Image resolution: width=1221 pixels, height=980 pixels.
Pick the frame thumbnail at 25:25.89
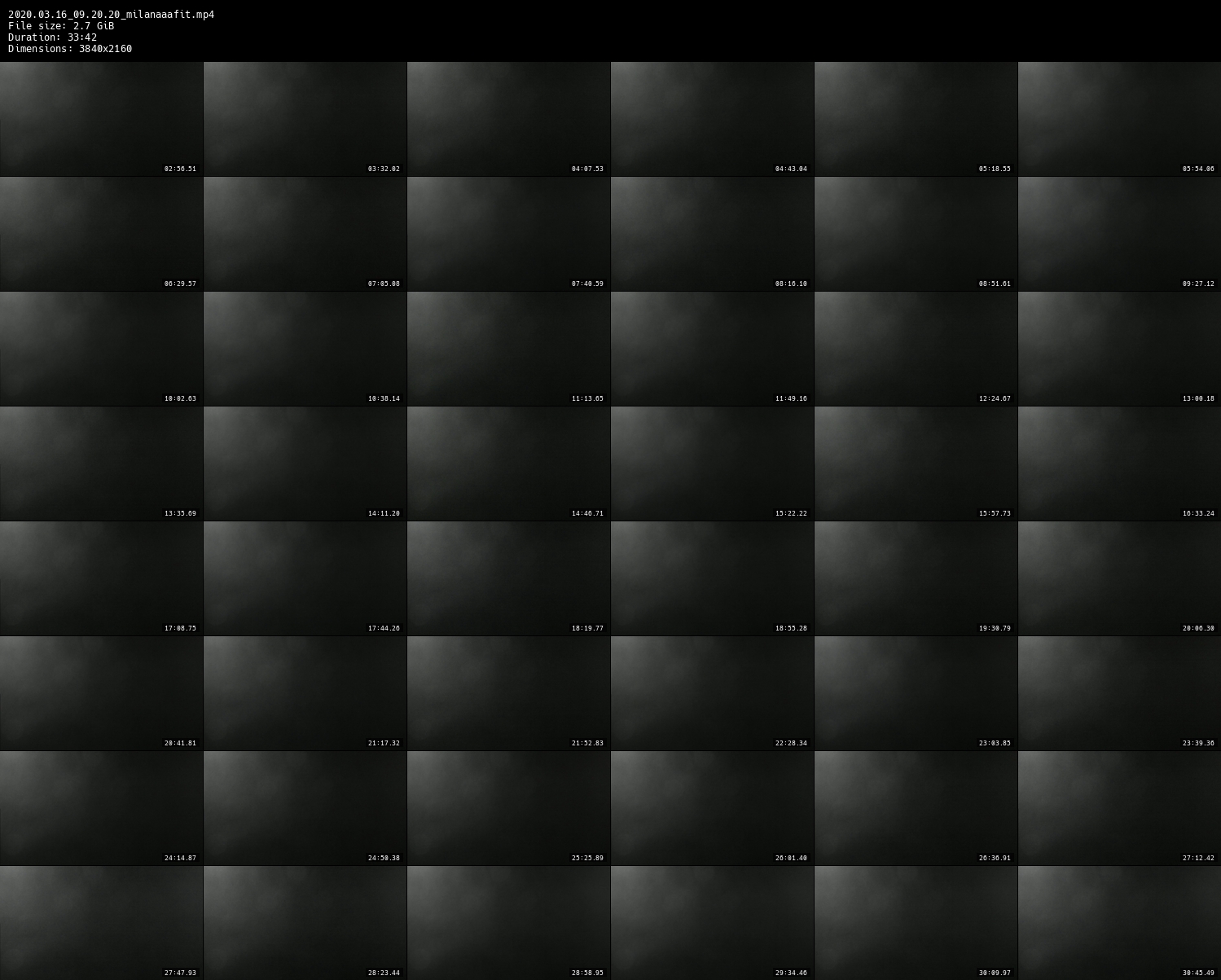(x=508, y=808)
